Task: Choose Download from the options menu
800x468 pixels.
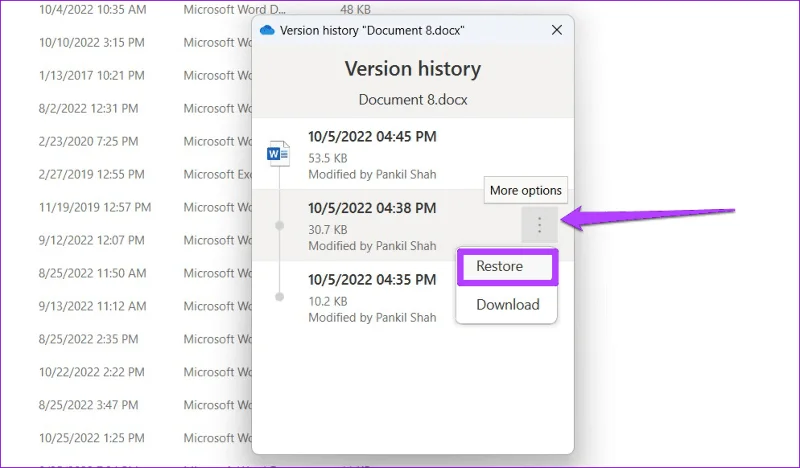Action: pos(507,305)
